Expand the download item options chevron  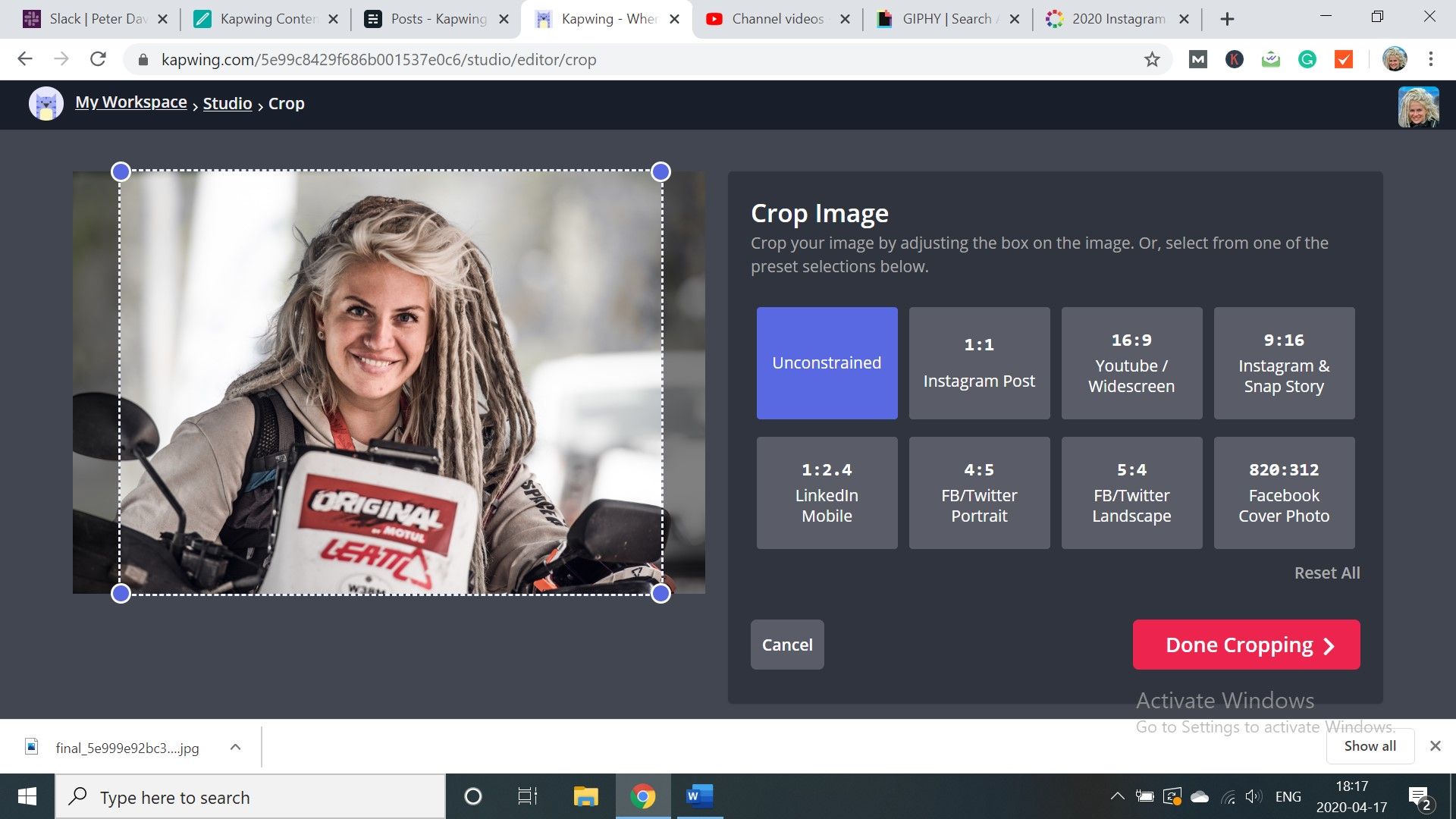coord(235,747)
